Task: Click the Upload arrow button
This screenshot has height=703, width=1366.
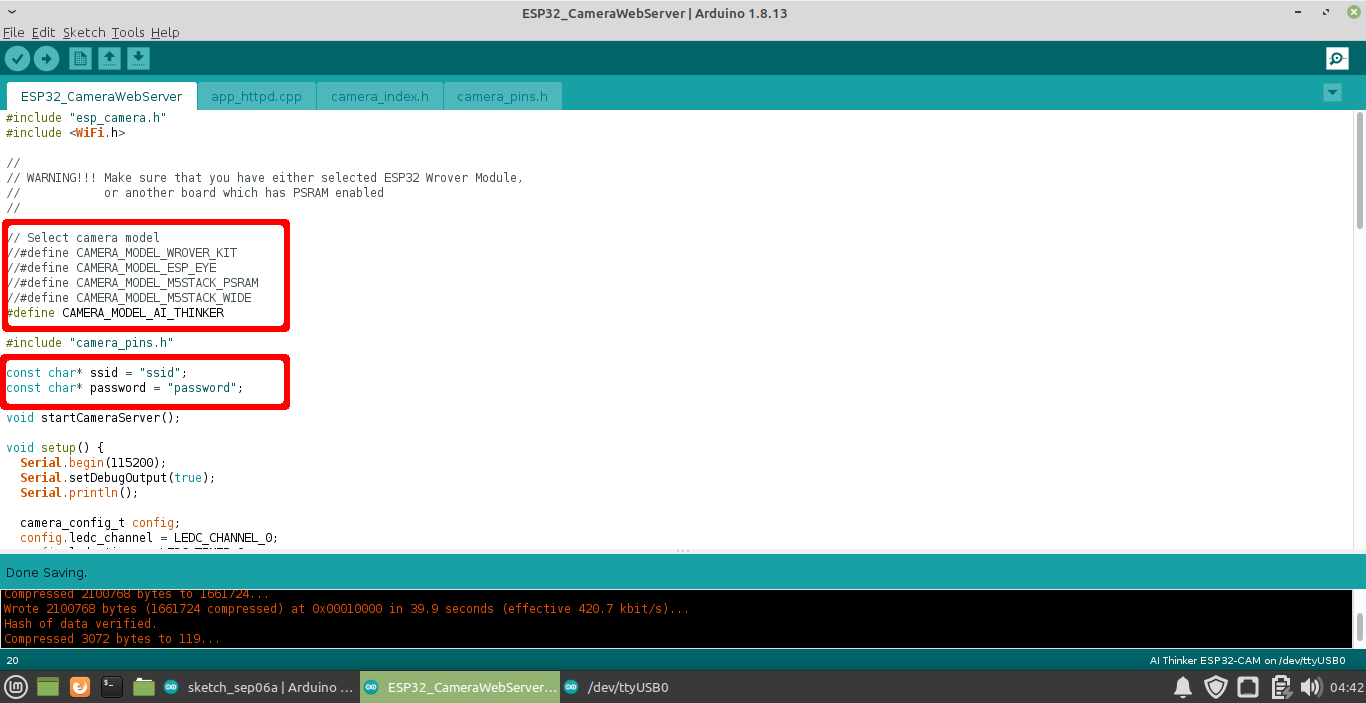Action: coord(46,58)
